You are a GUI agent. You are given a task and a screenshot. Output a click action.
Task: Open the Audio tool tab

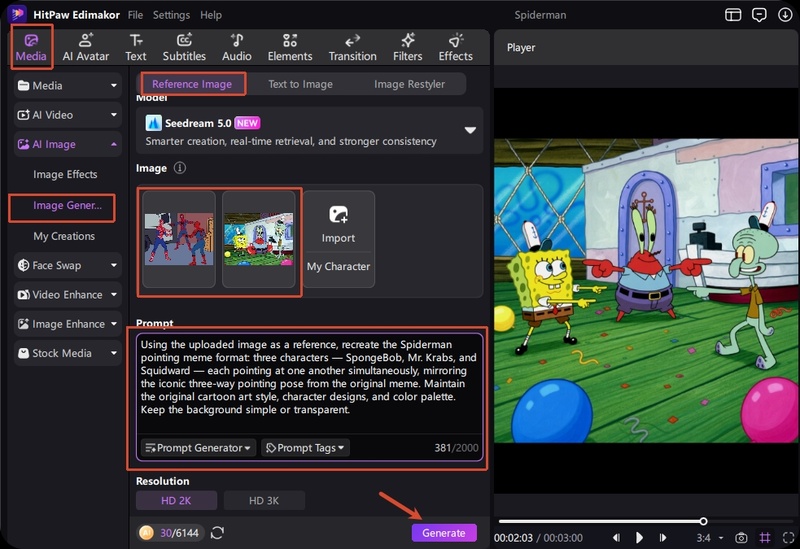237,47
